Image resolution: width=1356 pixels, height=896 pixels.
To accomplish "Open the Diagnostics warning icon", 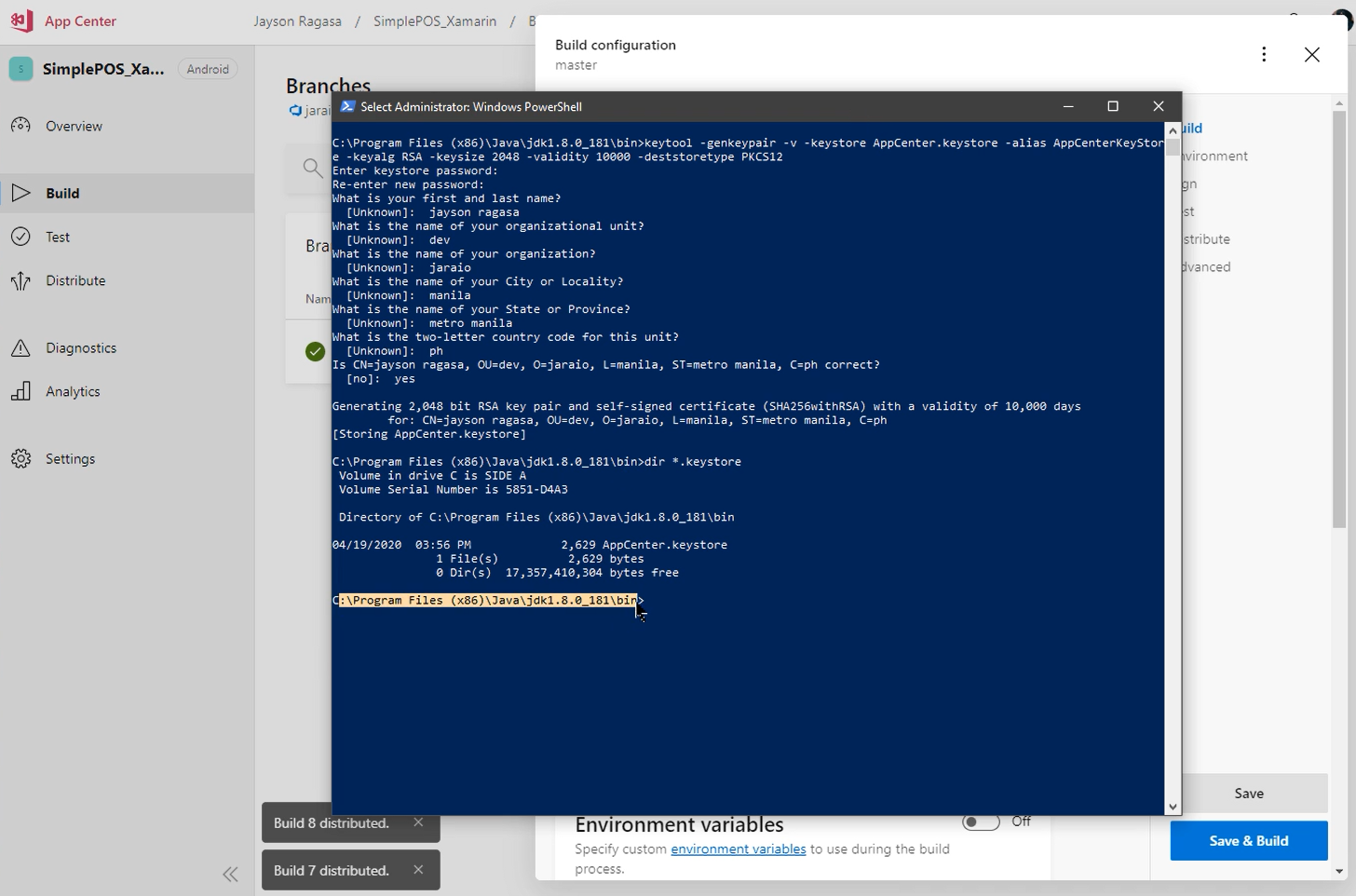I will [x=20, y=347].
